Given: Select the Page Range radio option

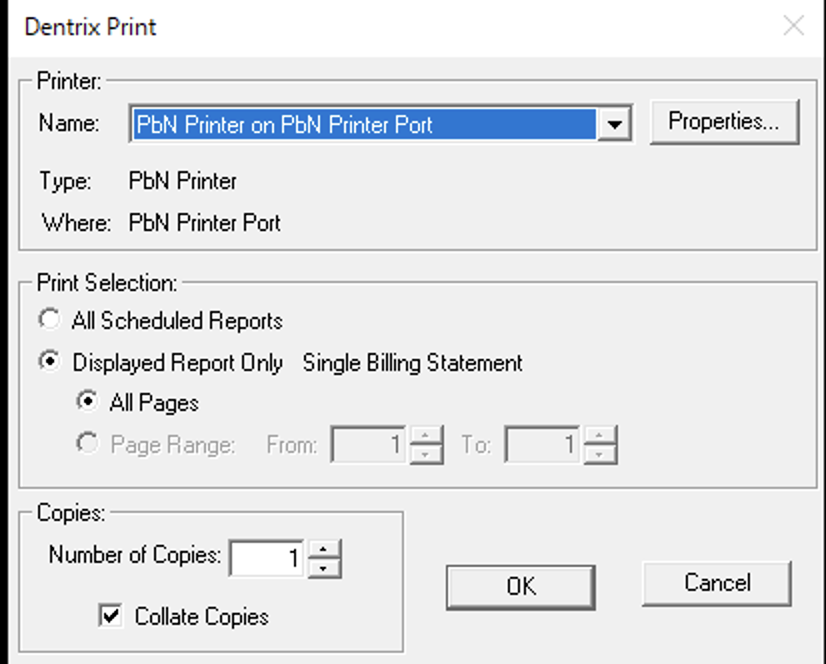Looking at the screenshot, I should click(x=87, y=443).
